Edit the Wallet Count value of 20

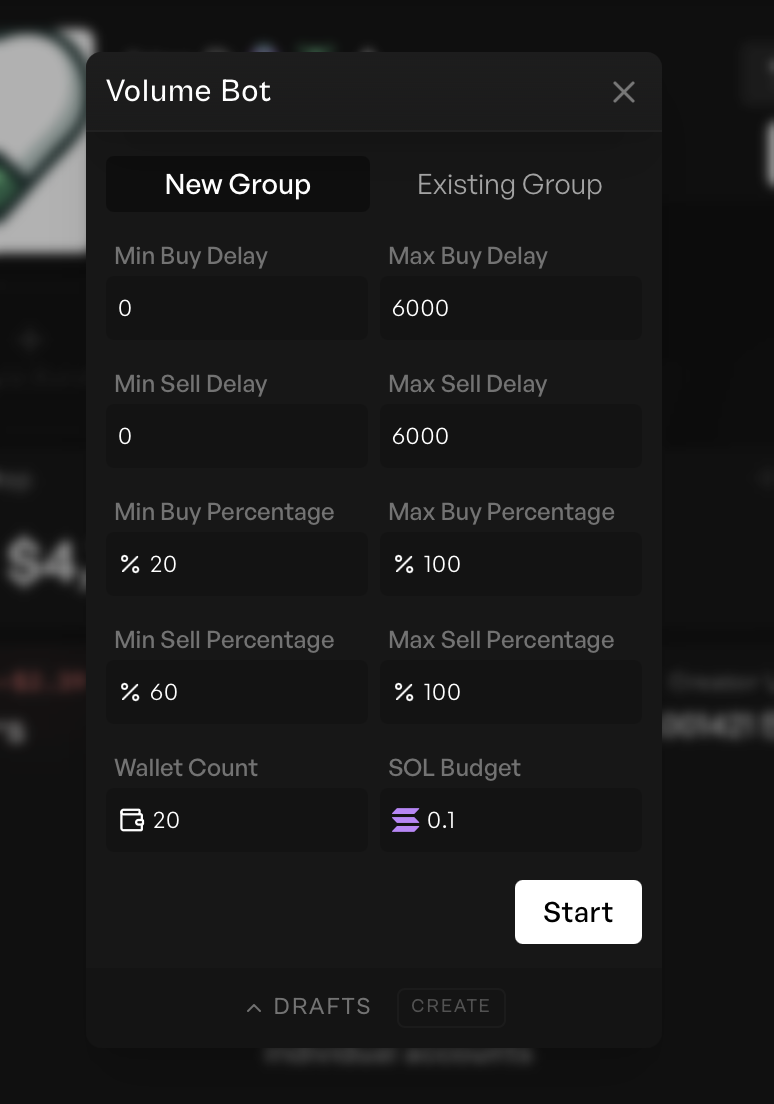coord(237,820)
